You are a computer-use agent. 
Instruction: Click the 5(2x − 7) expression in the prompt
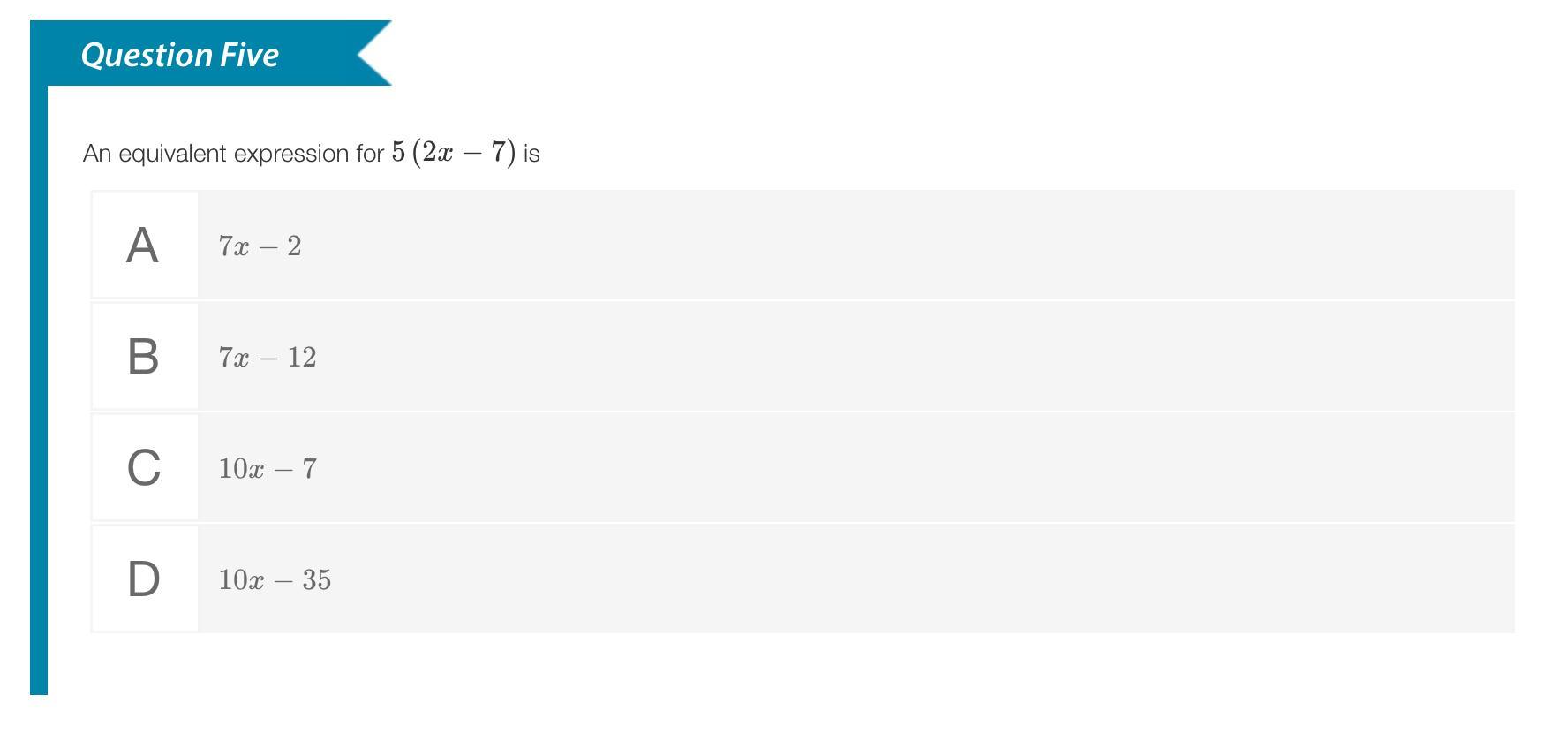(454, 152)
